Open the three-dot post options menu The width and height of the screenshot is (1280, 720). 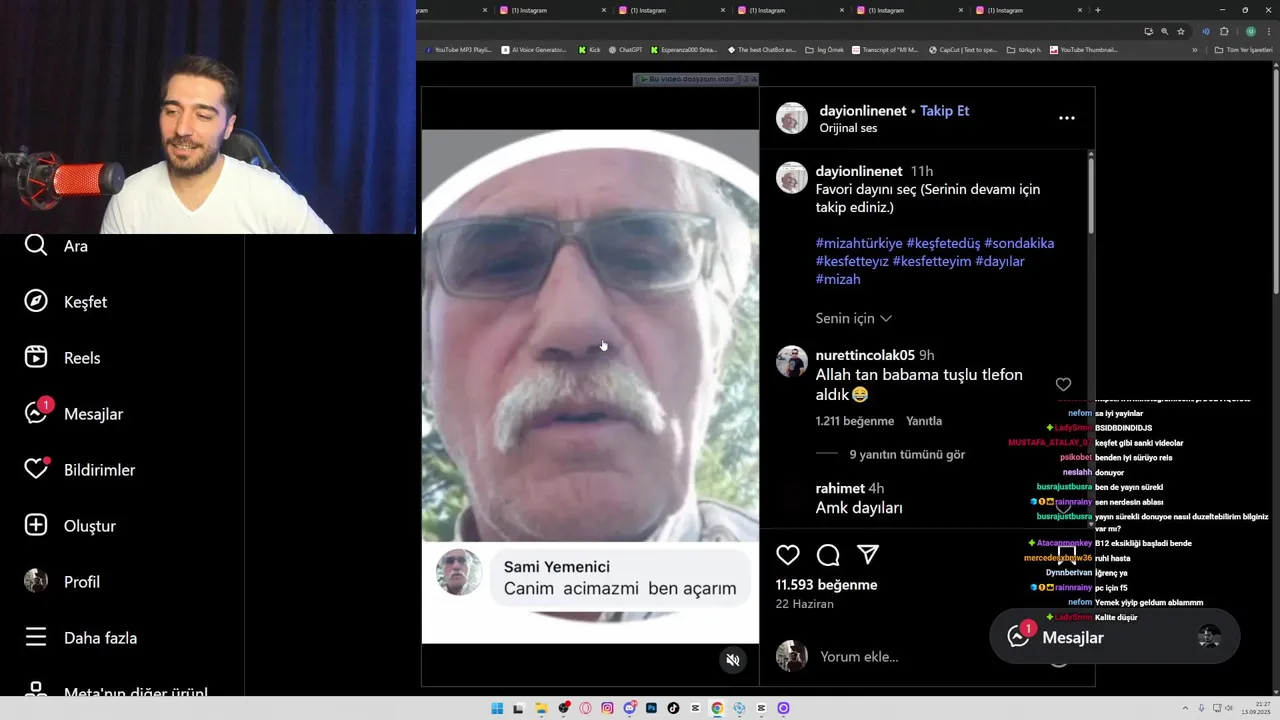[x=1067, y=118]
